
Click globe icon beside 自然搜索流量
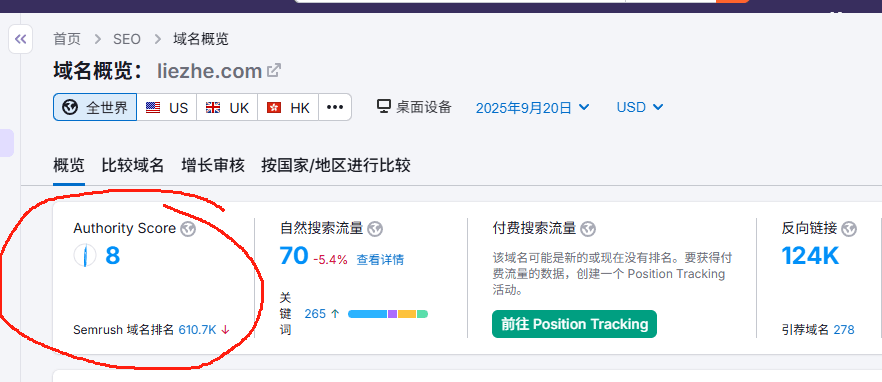point(375,229)
